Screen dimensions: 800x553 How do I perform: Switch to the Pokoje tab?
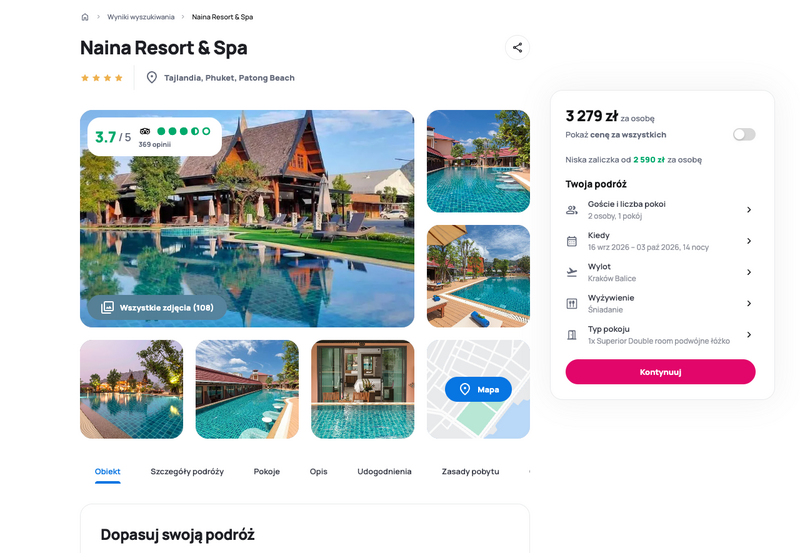tap(267, 471)
